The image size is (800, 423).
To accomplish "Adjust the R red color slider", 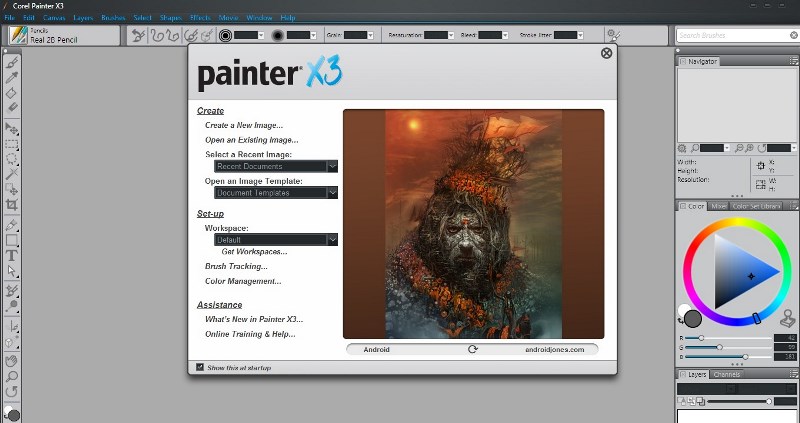I will 728,338.
